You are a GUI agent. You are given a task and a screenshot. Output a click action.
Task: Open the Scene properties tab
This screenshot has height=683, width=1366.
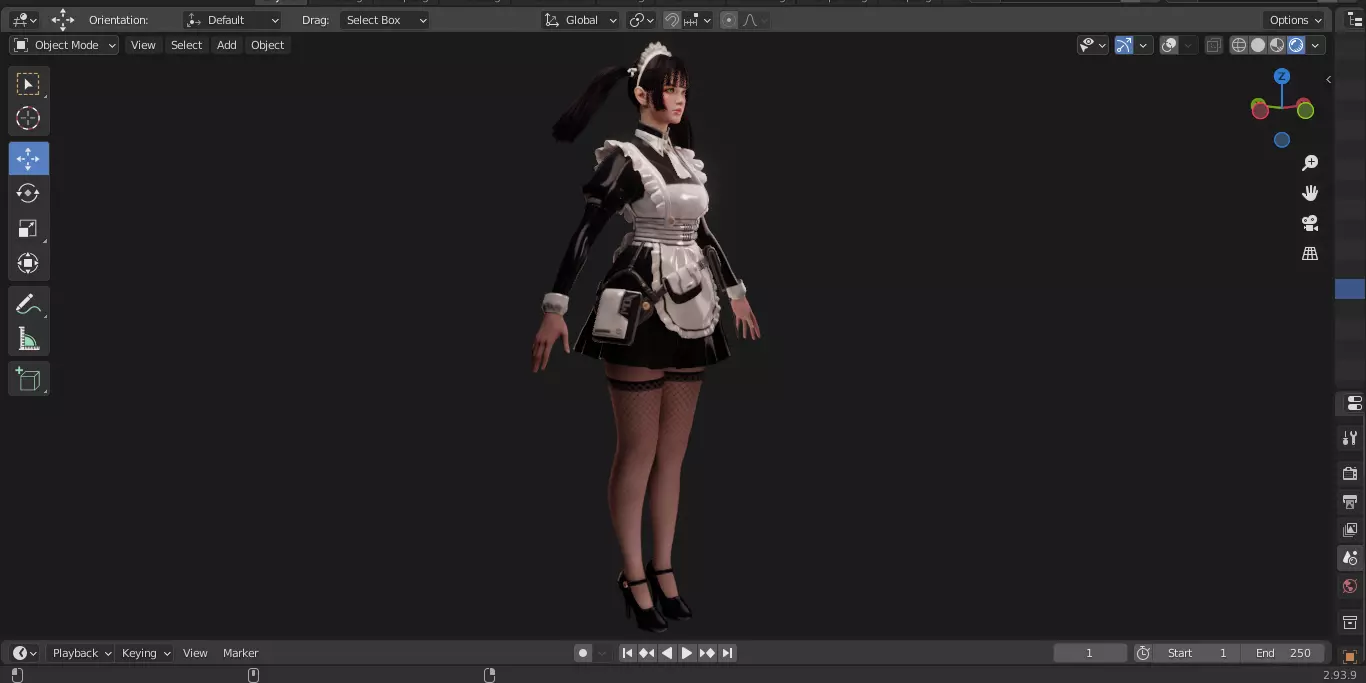tap(1350, 558)
